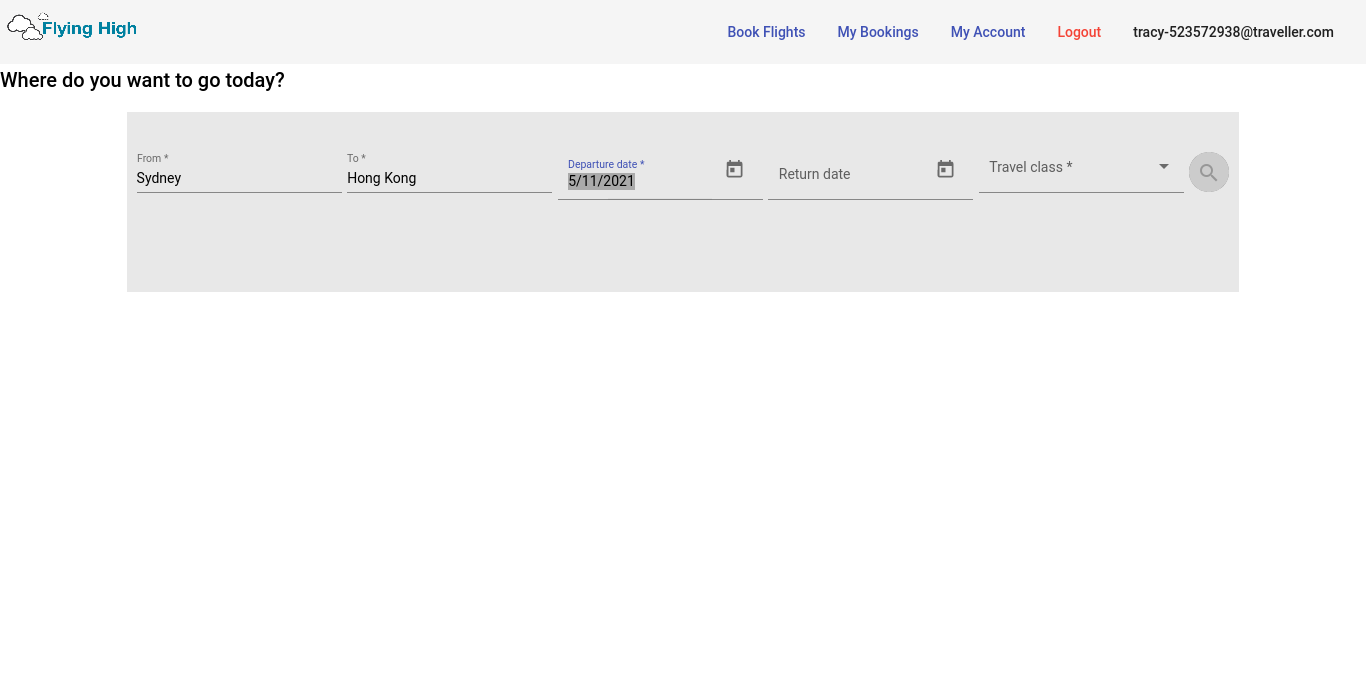Click the Return date input field
The height and width of the screenshot is (694, 1366).
(x=850, y=174)
